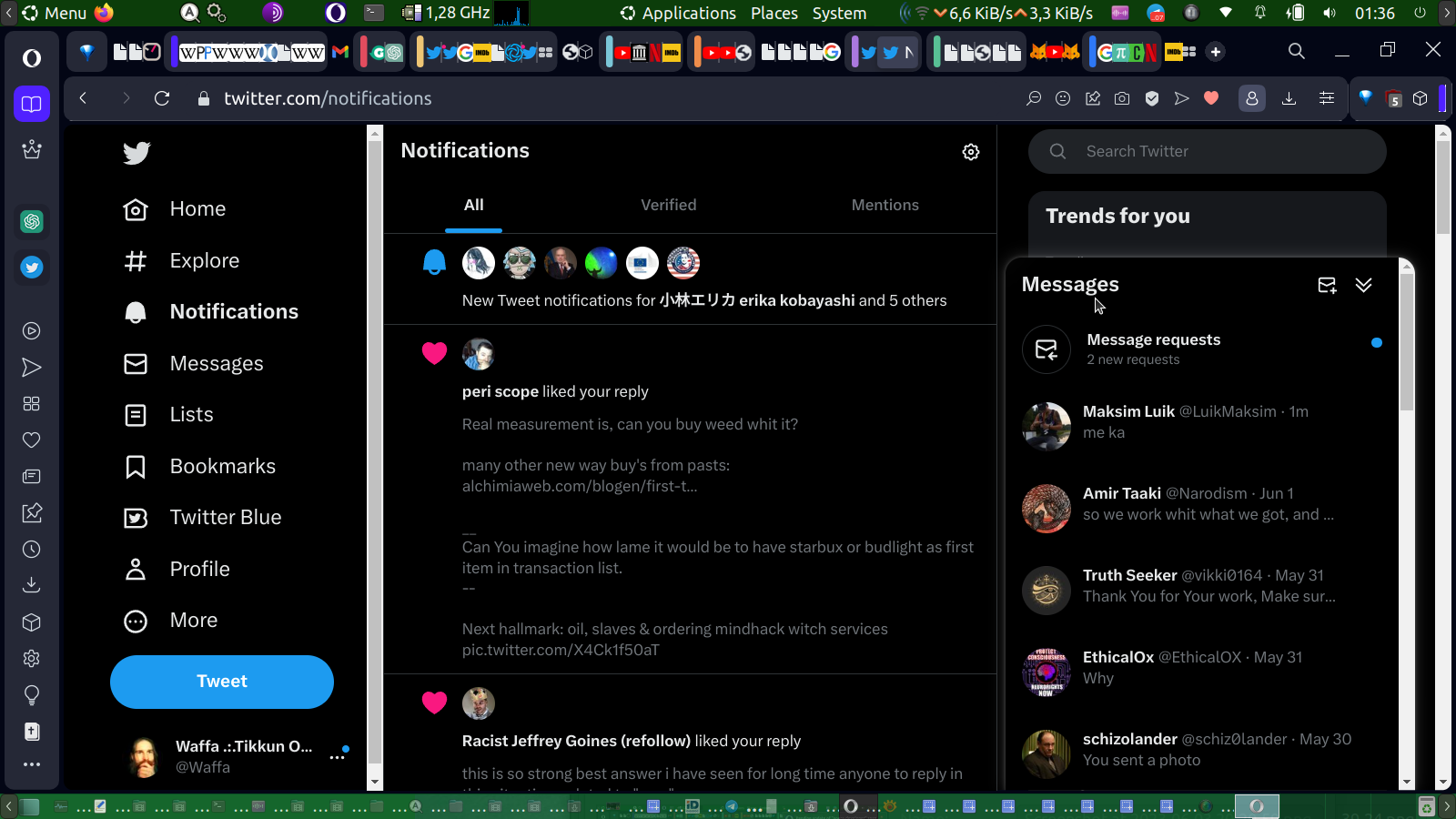The width and height of the screenshot is (1456, 819).
Task: Switch to the Verified notifications tab
Action: pos(669,206)
